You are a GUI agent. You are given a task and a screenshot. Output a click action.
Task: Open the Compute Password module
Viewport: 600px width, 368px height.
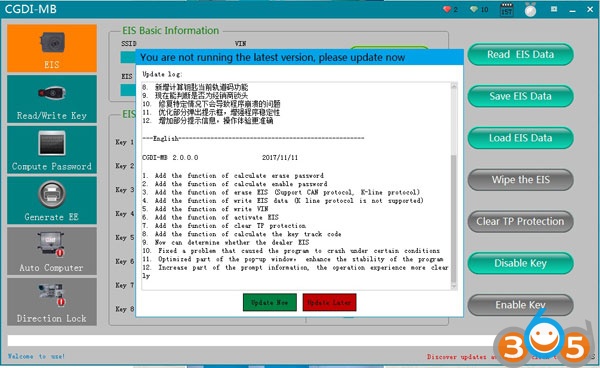pos(52,150)
